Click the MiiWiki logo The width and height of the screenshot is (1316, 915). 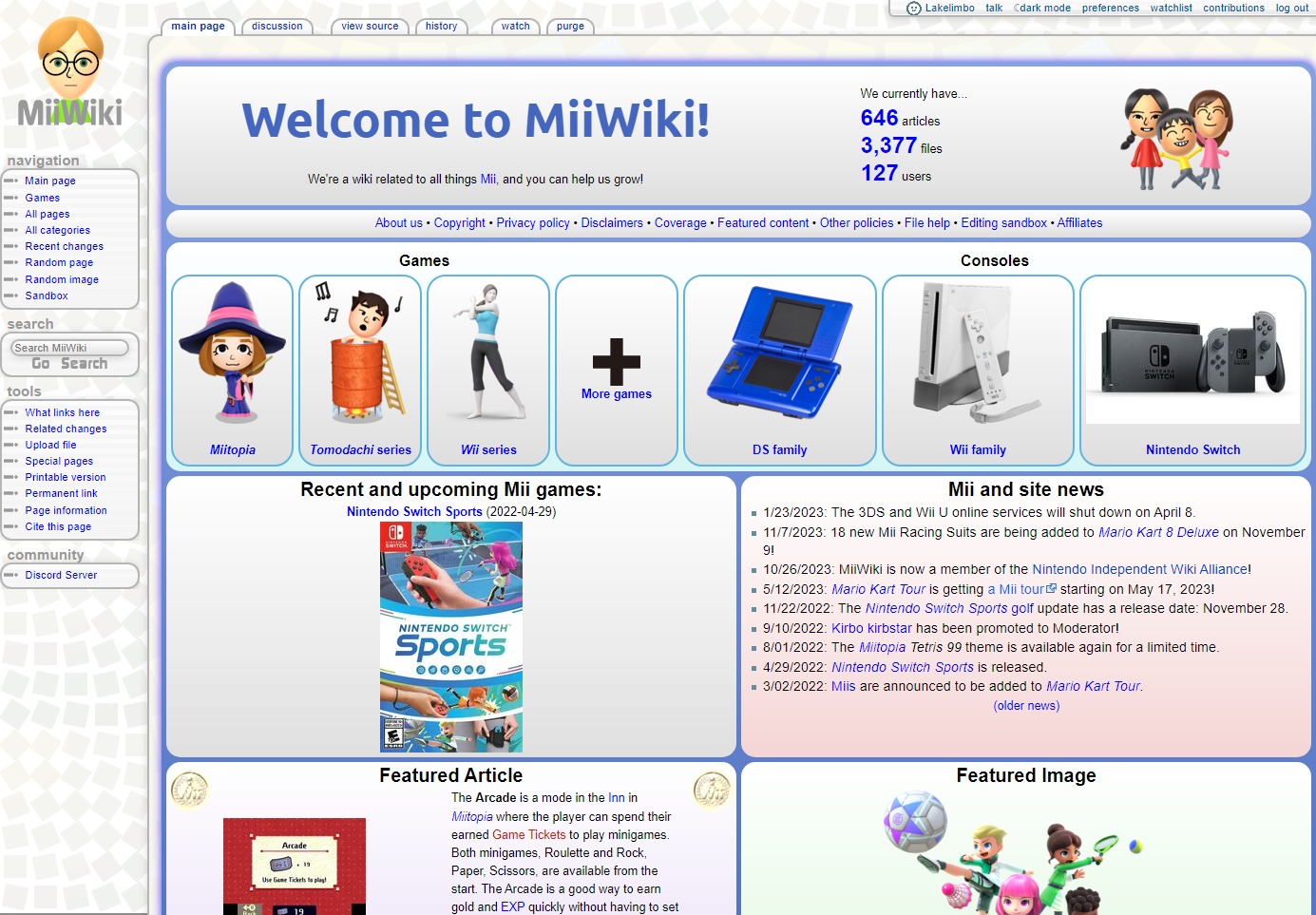[x=70, y=73]
